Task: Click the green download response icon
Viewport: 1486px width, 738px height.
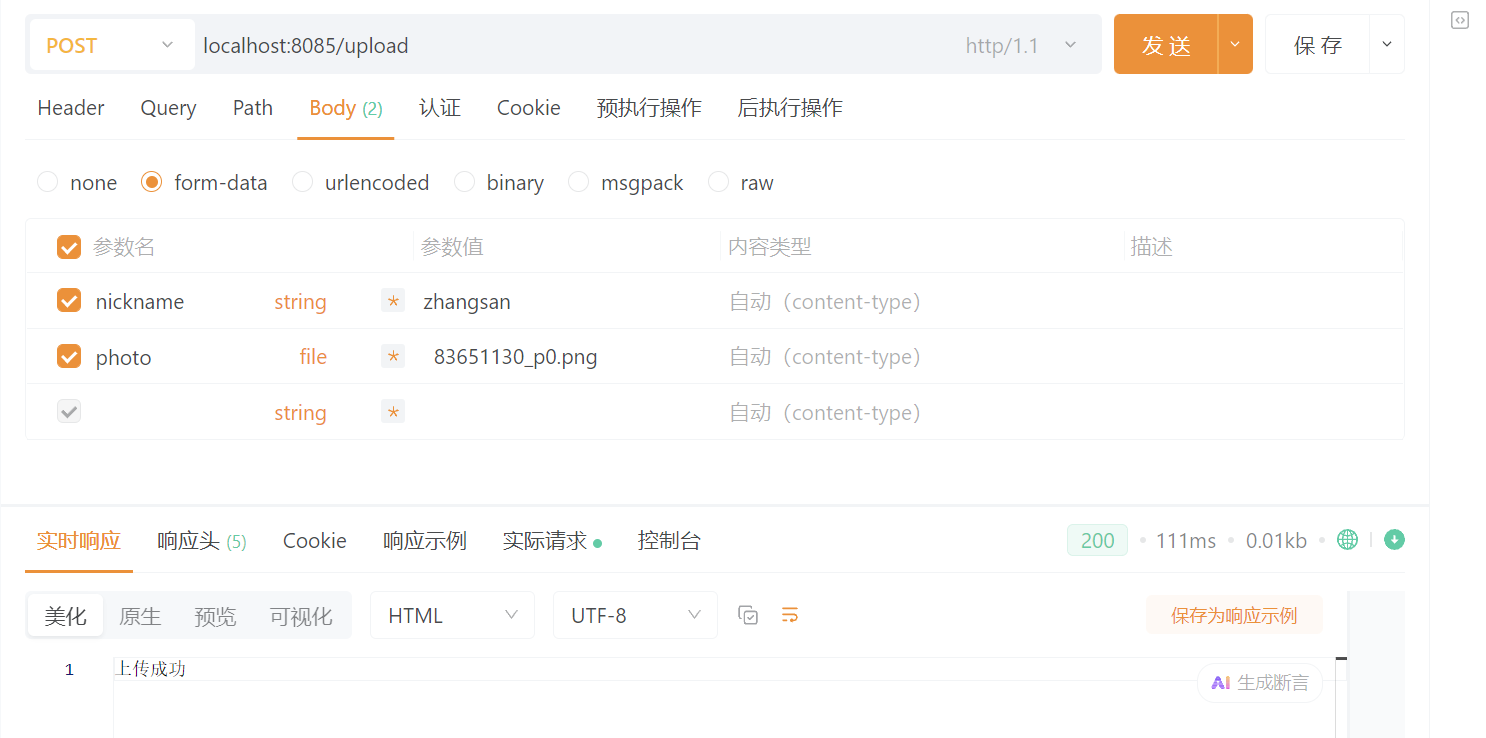Action: 1394,540
